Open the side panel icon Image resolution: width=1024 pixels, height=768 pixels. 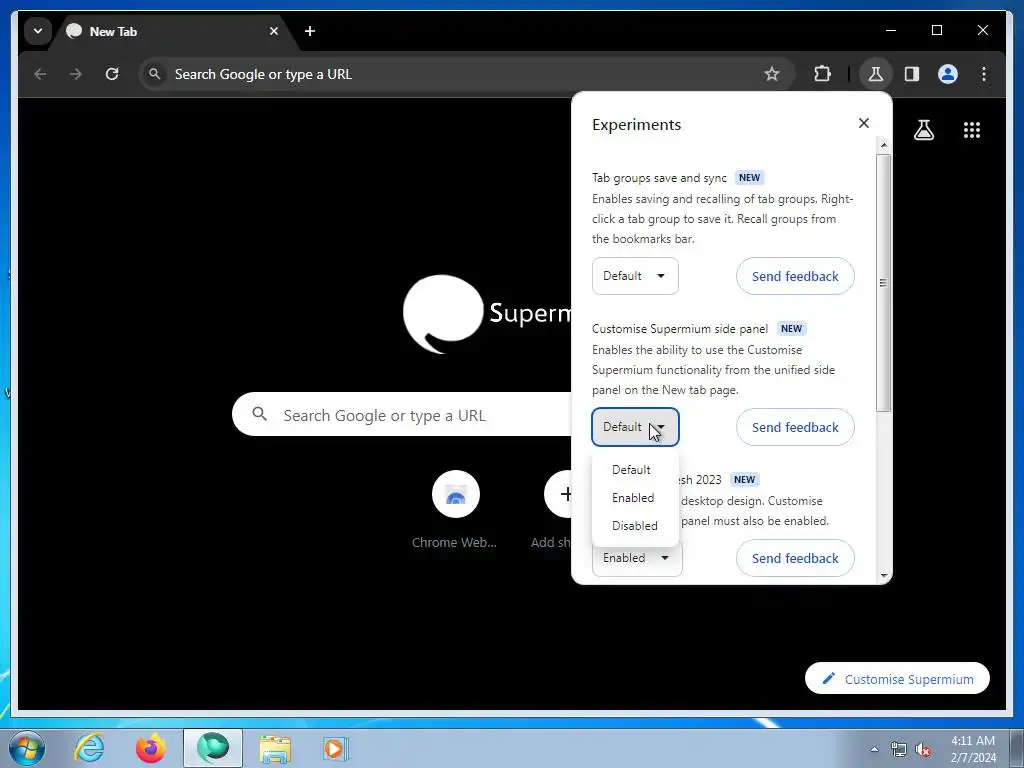click(912, 74)
